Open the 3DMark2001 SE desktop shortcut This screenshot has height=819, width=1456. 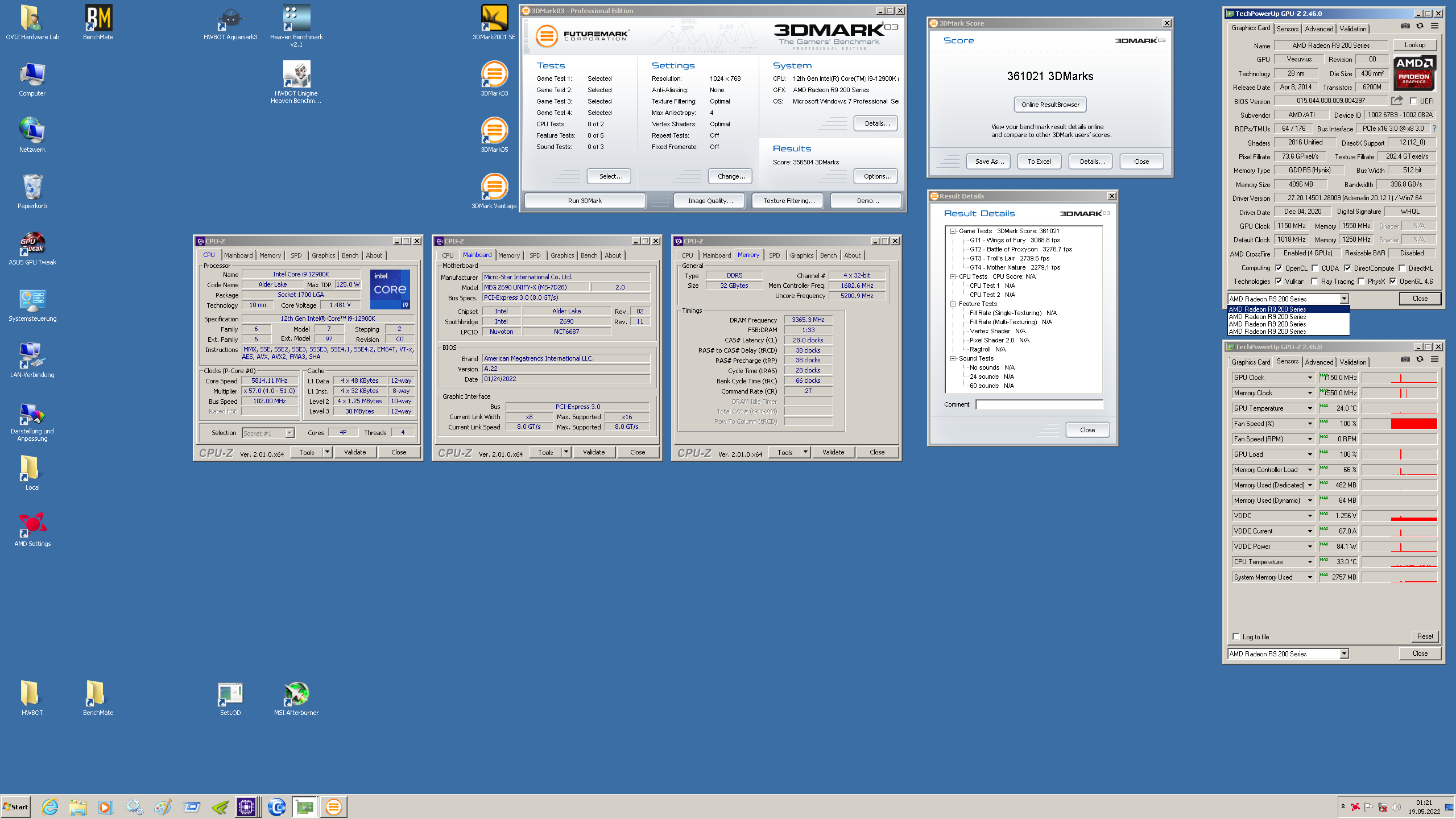[494, 23]
